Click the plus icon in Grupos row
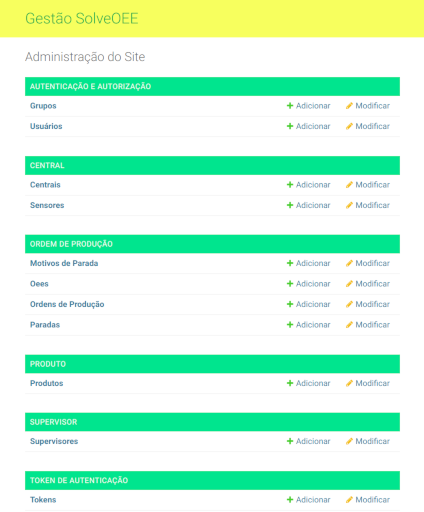Screen dimensions: 424x512 [x=290, y=106]
